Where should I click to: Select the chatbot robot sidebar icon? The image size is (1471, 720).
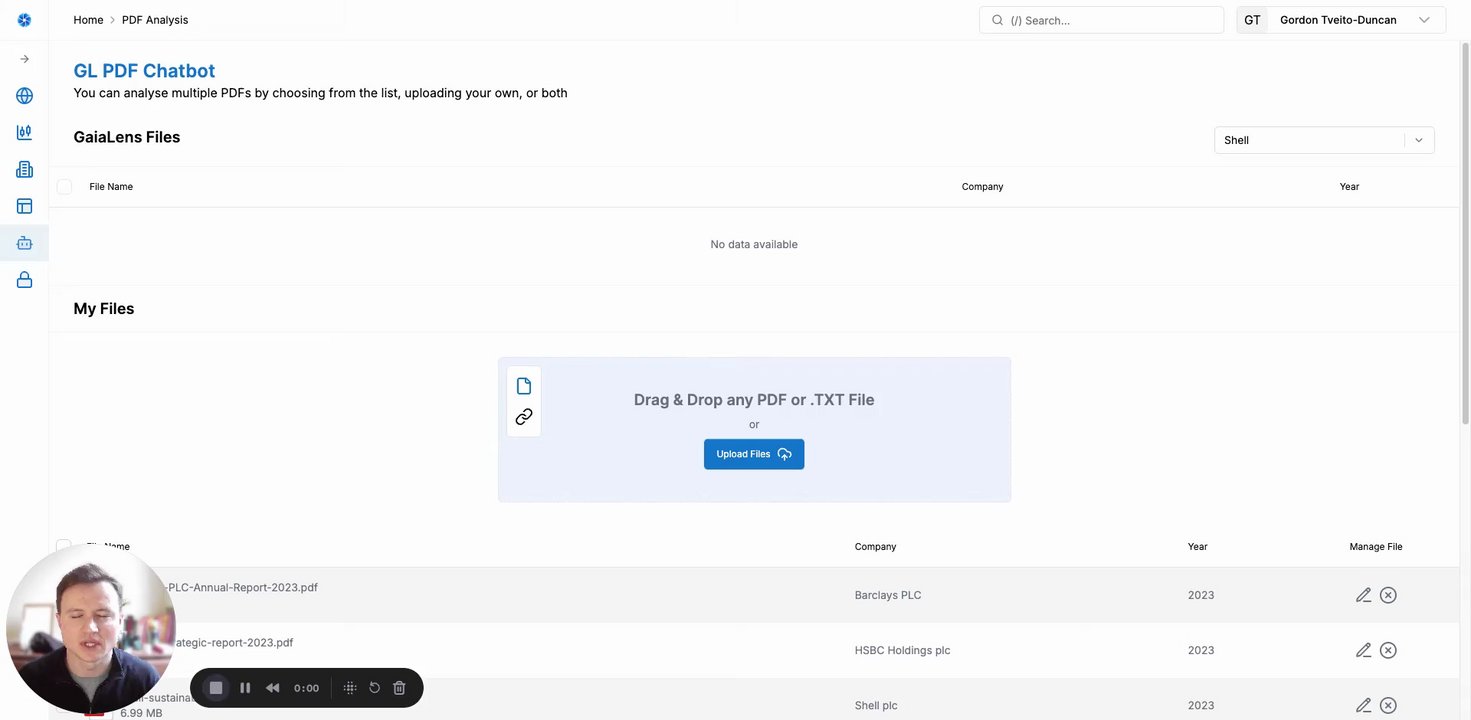click(24, 243)
